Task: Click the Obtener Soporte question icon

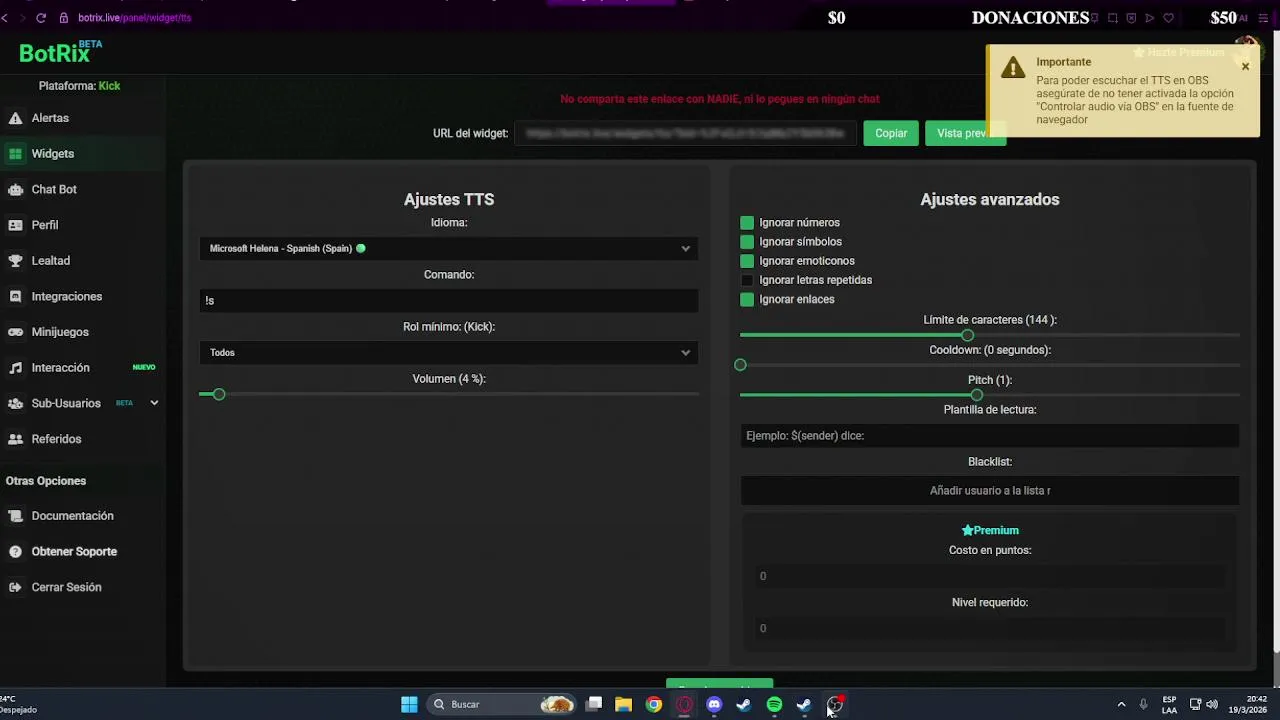Action: coord(15,552)
